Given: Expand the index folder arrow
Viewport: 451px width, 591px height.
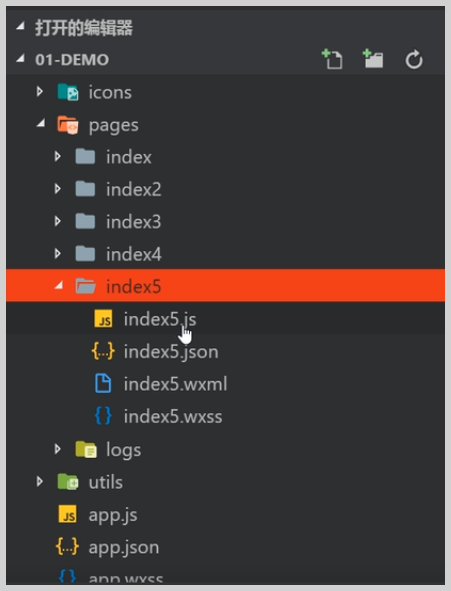Looking at the screenshot, I should click(x=57, y=156).
